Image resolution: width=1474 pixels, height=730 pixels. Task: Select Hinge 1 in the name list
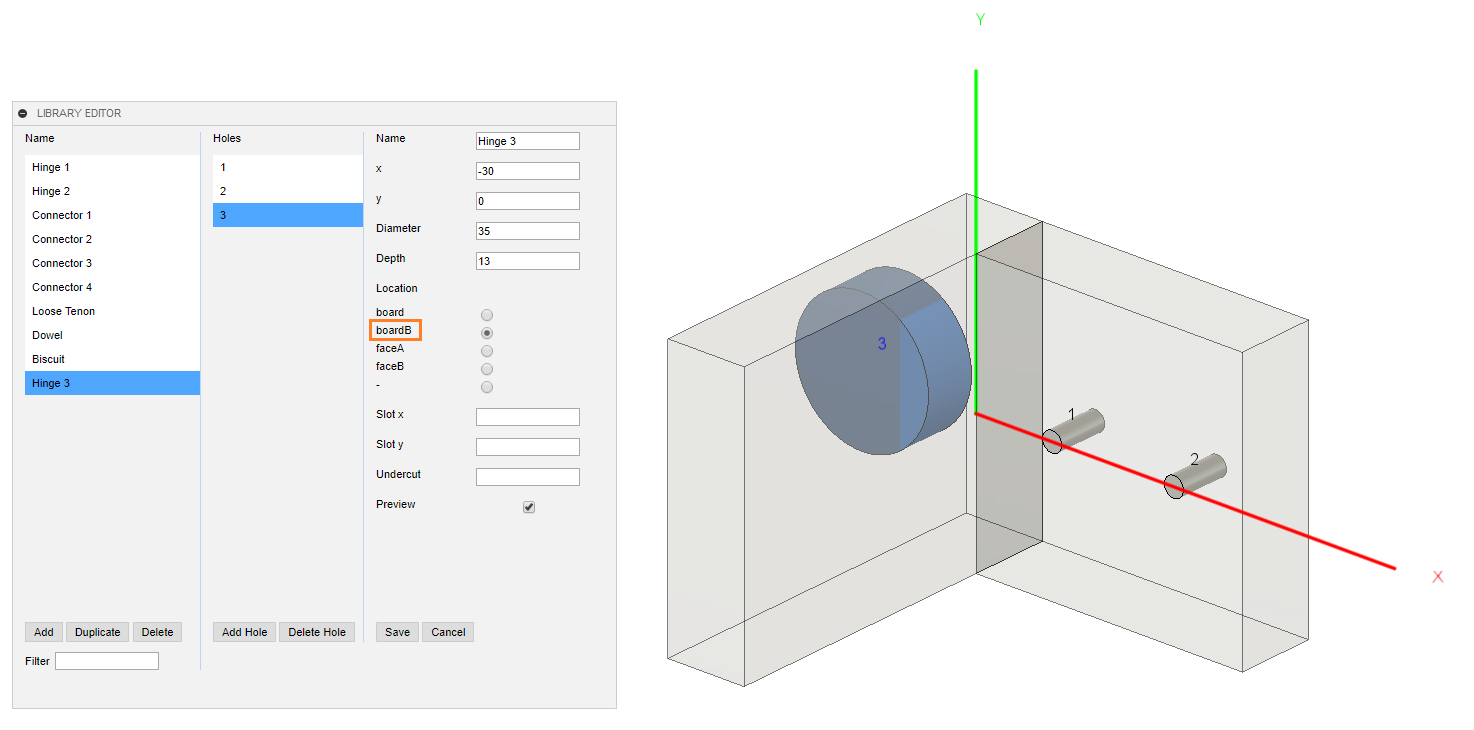tap(51, 167)
